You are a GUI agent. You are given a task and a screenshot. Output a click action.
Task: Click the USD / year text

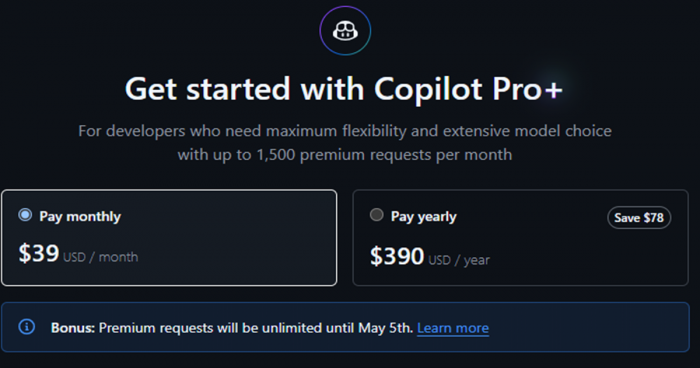tap(459, 260)
